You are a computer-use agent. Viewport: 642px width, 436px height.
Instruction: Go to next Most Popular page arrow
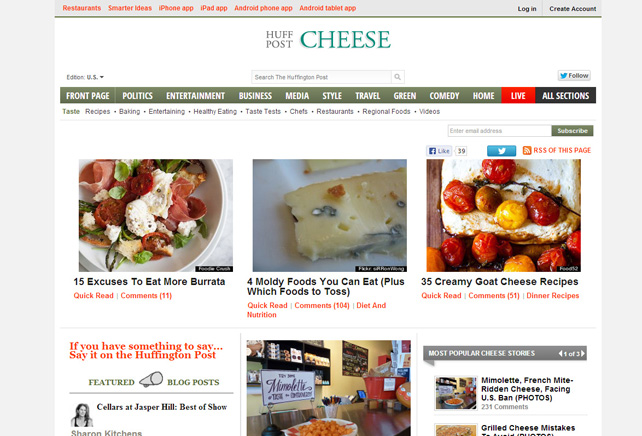pyautogui.click(x=583, y=354)
